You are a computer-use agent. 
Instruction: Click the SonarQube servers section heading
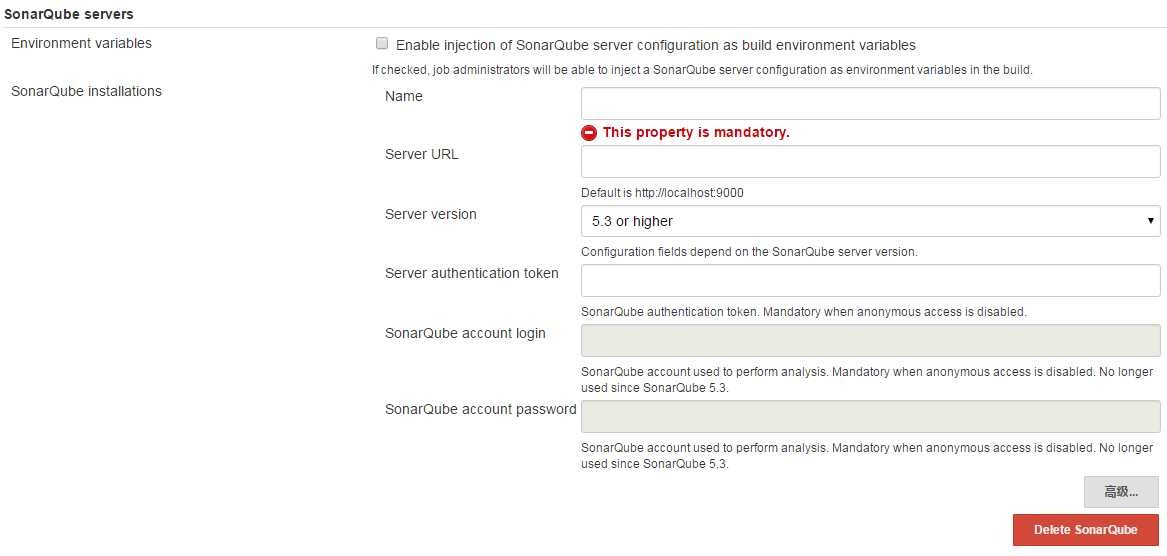tap(69, 13)
